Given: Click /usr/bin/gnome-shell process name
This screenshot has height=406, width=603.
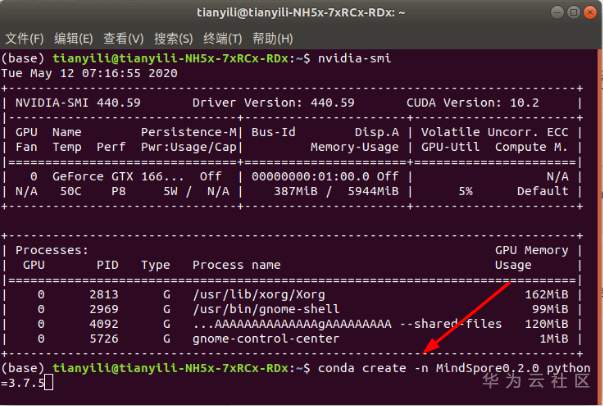Looking at the screenshot, I should [x=266, y=309].
